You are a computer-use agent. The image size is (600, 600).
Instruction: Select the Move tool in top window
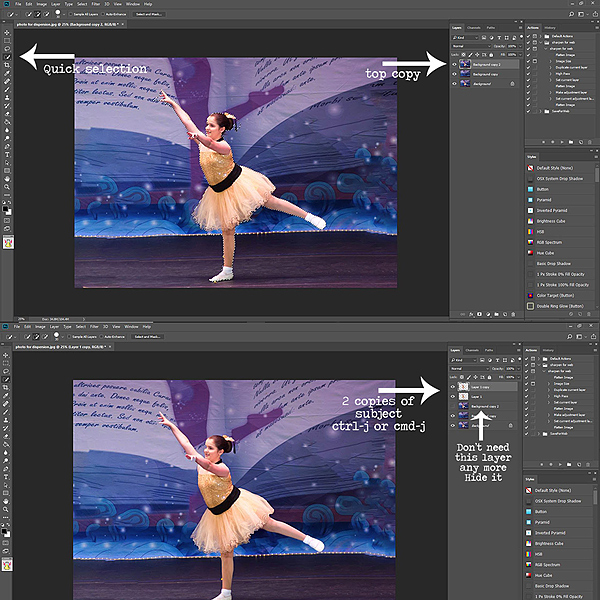point(7,33)
